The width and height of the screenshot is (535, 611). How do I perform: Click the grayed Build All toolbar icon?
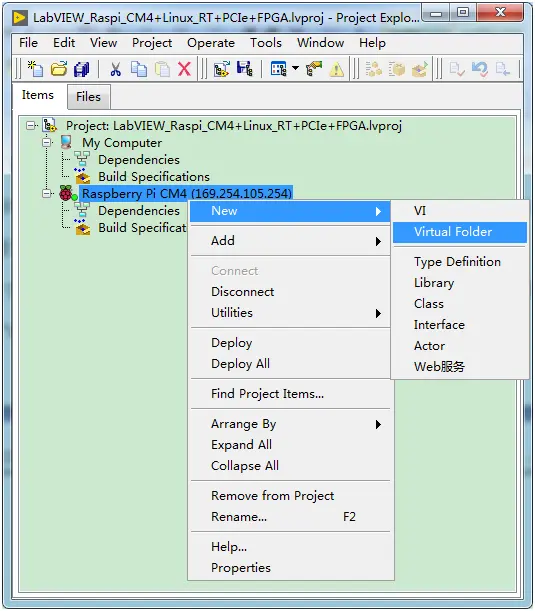pos(373,69)
